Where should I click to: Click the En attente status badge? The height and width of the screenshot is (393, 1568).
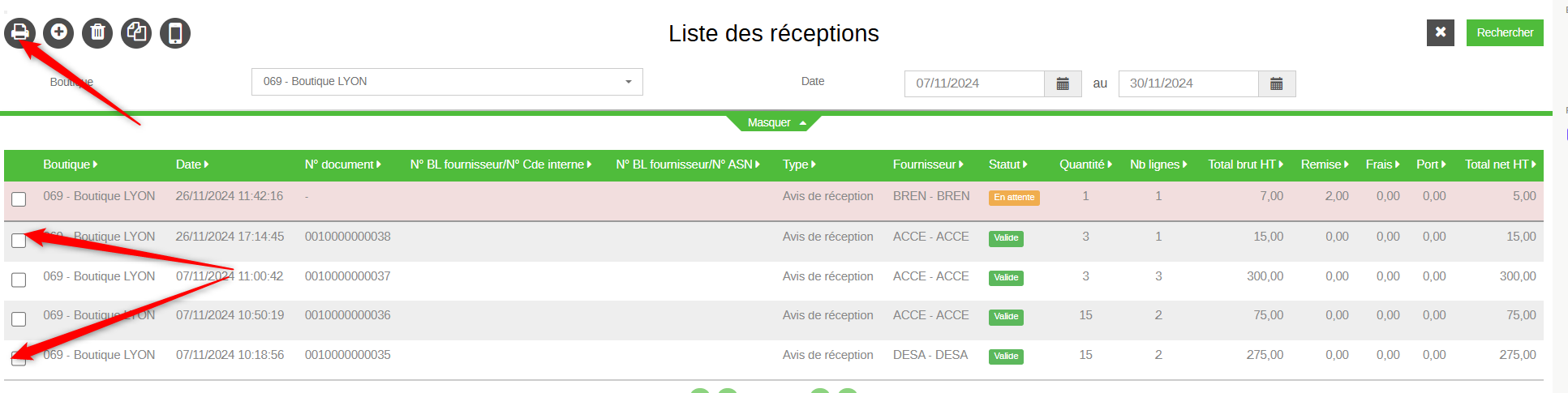(1014, 198)
